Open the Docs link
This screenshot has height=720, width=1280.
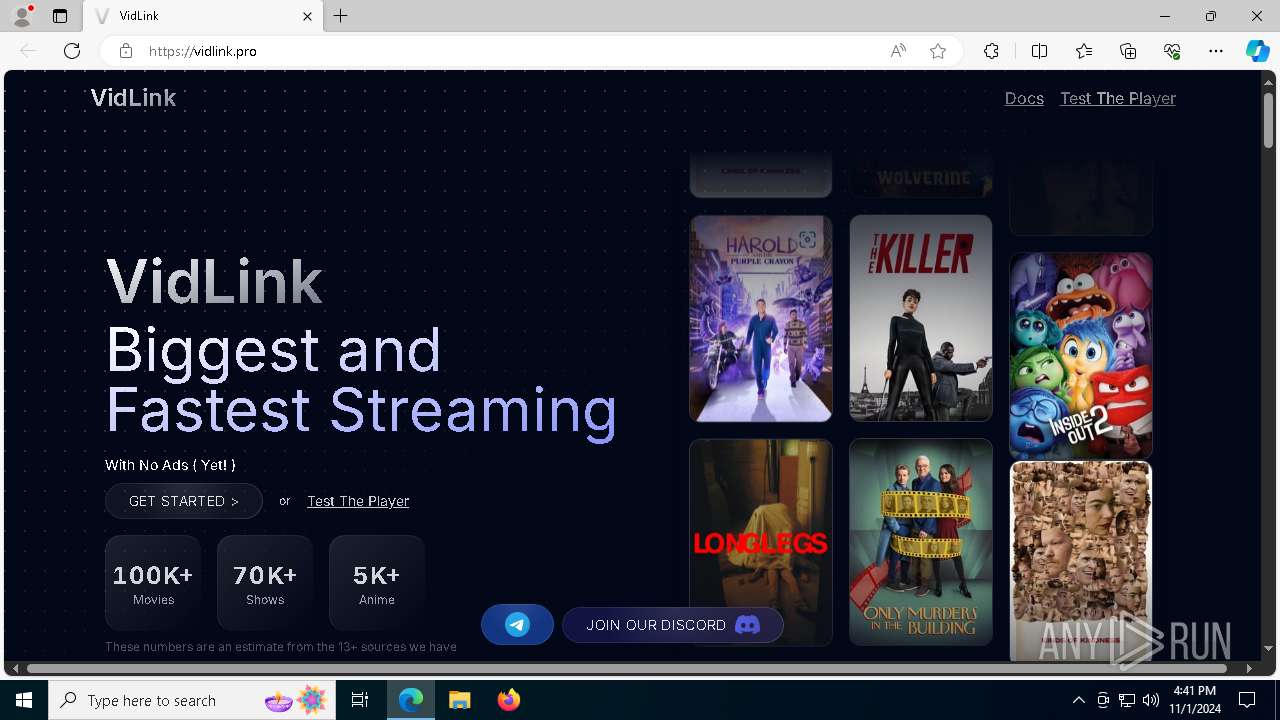tap(1024, 98)
